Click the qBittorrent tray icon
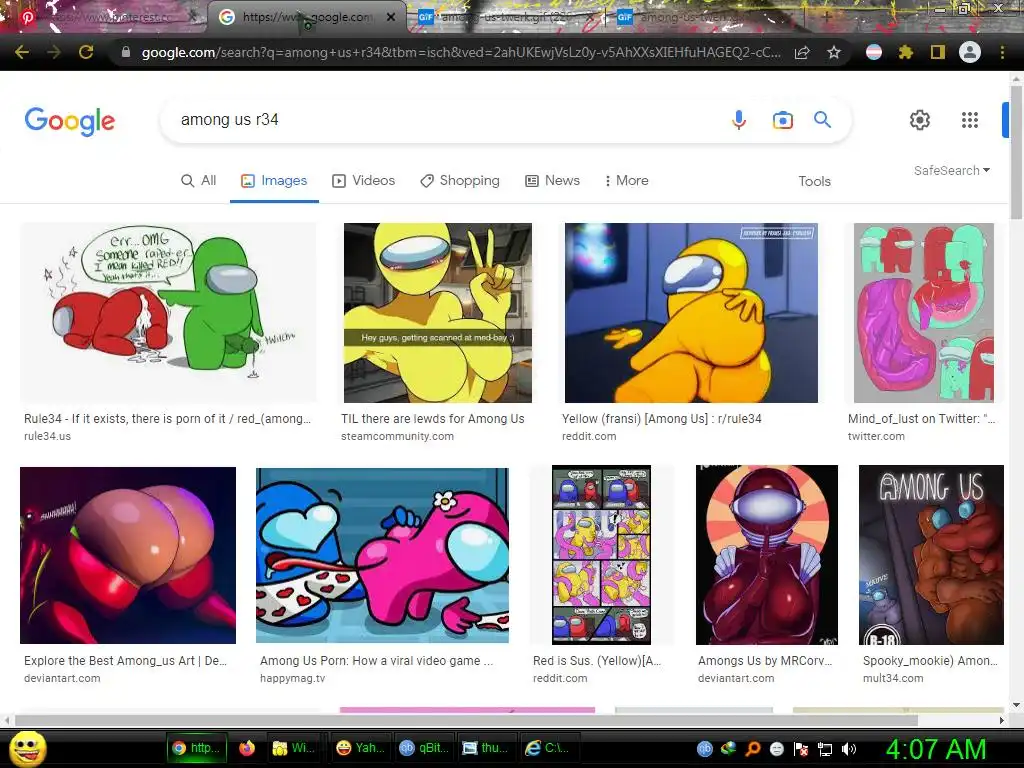Screen dimensions: 1024x768 click(704, 749)
